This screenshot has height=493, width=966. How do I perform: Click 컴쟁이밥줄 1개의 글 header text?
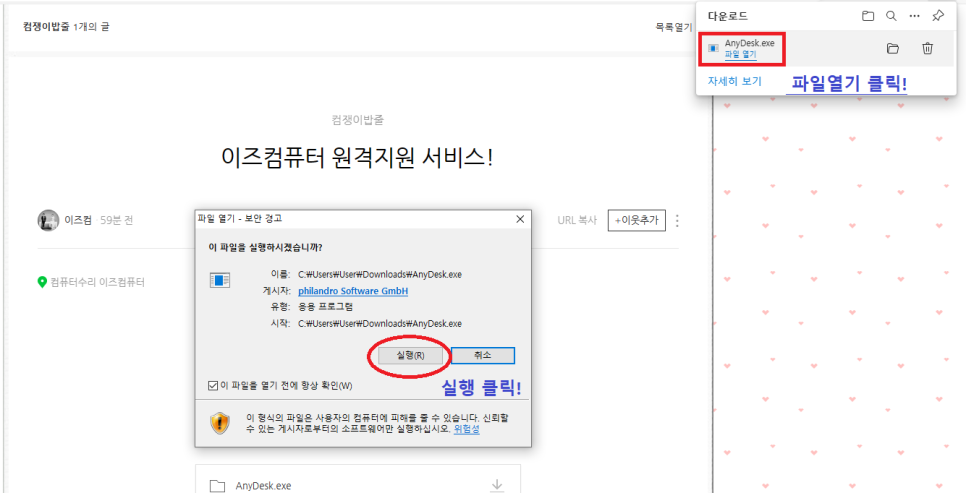pyautogui.click(x=67, y=26)
